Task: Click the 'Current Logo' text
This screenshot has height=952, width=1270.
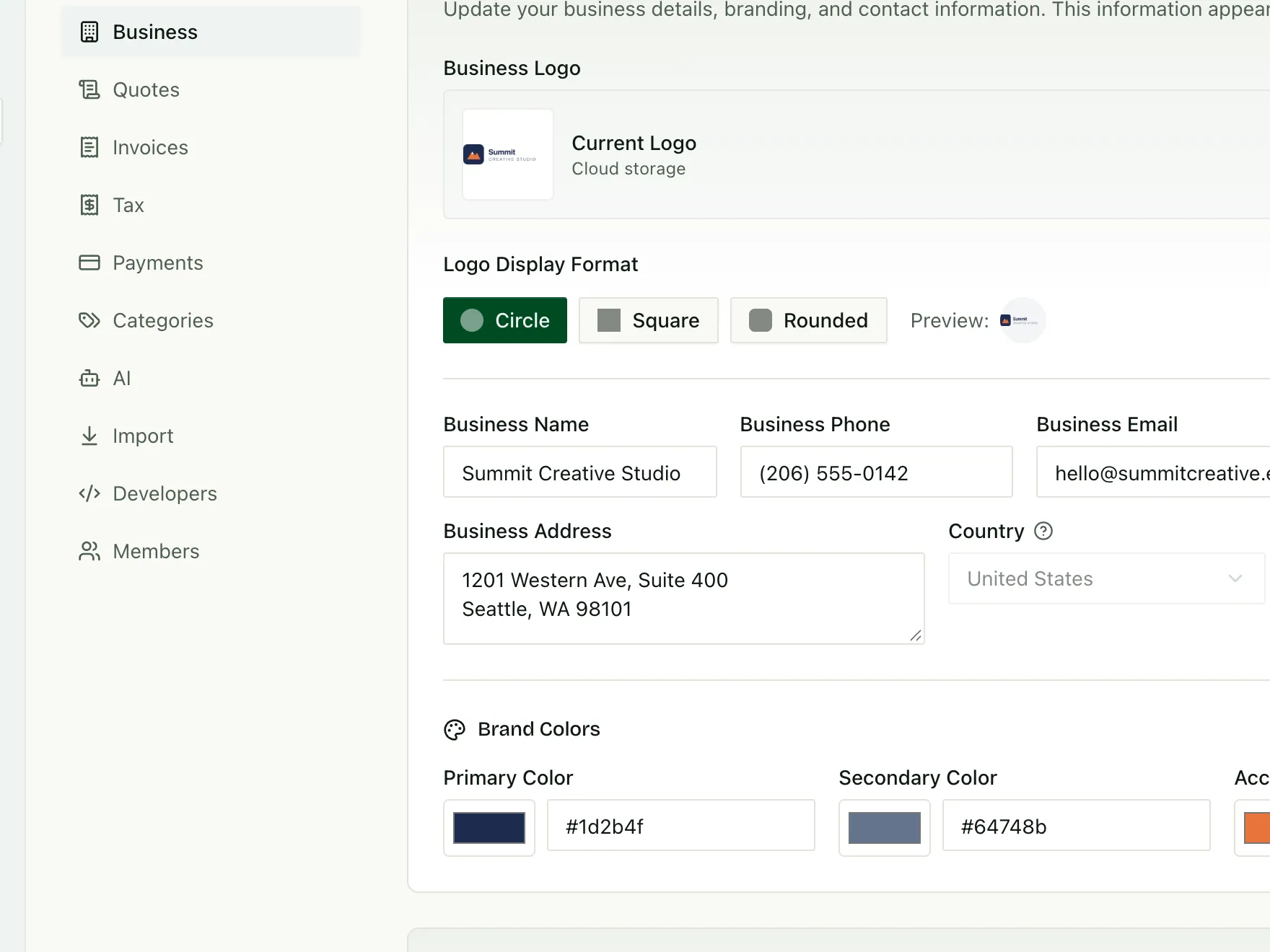Action: pos(634,143)
